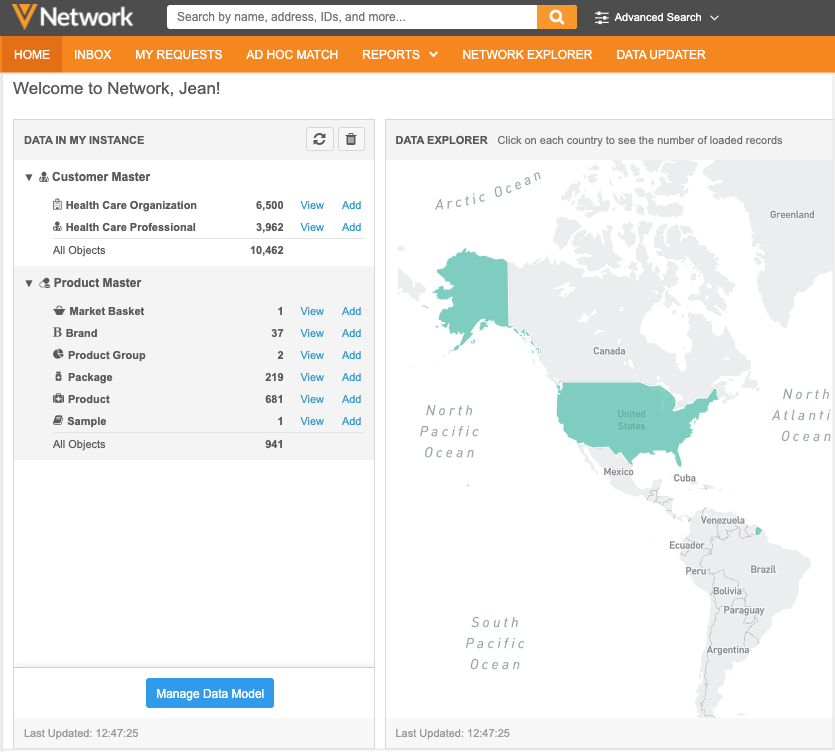Click the Brand B icon
The height and width of the screenshot is (752, 835).
57,333
